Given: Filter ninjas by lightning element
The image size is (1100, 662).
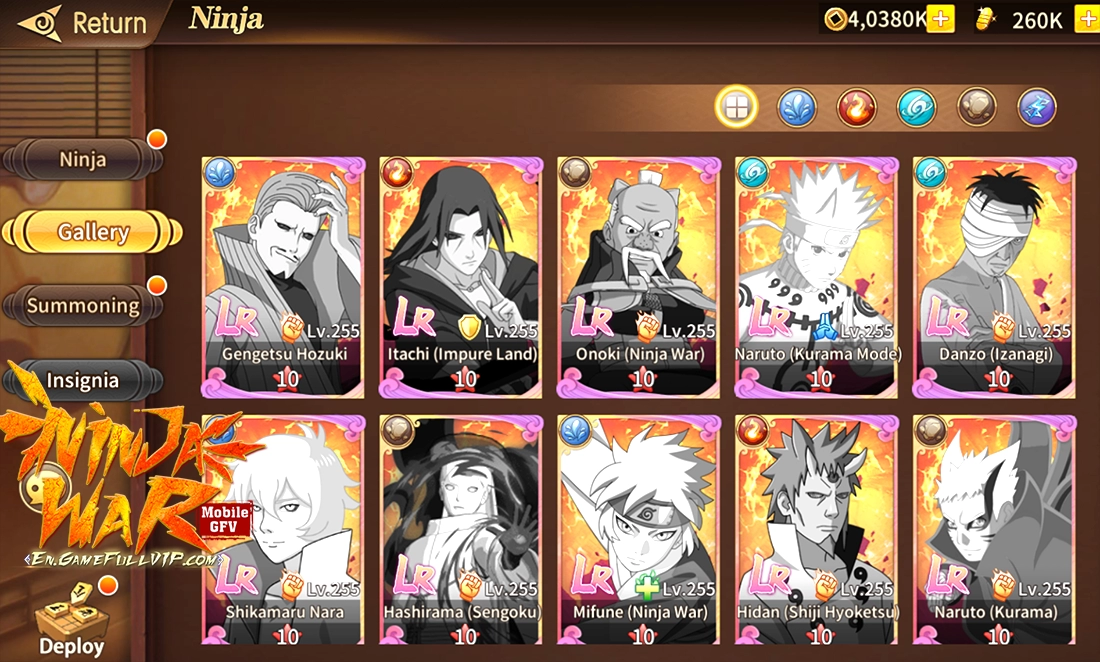Looking at the screenshot, I should pos(1037,108).
